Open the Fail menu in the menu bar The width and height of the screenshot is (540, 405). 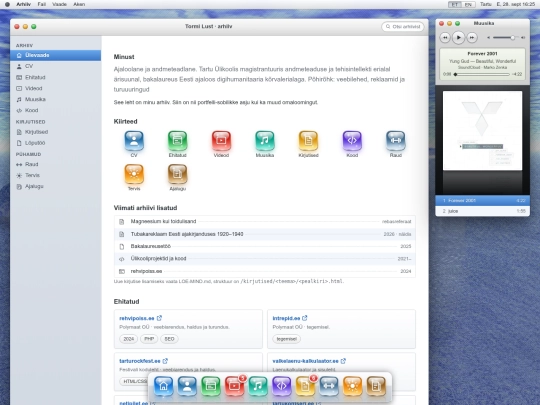pyautogui.click(x=42, y=4)
